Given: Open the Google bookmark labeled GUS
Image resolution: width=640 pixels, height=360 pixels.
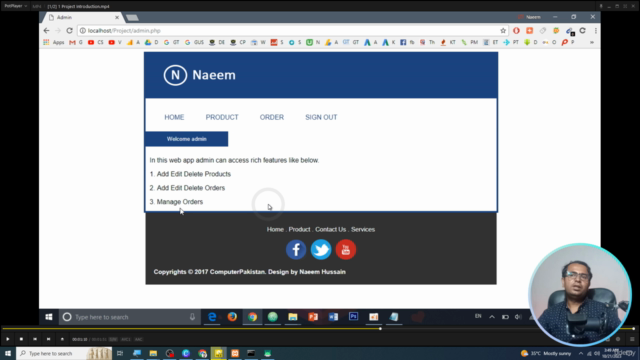Looking at the screenshot, I should point(194,42).
